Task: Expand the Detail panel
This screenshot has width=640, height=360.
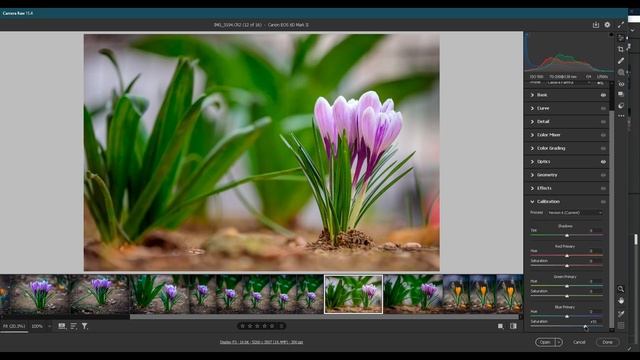Action: coord(532,122)
